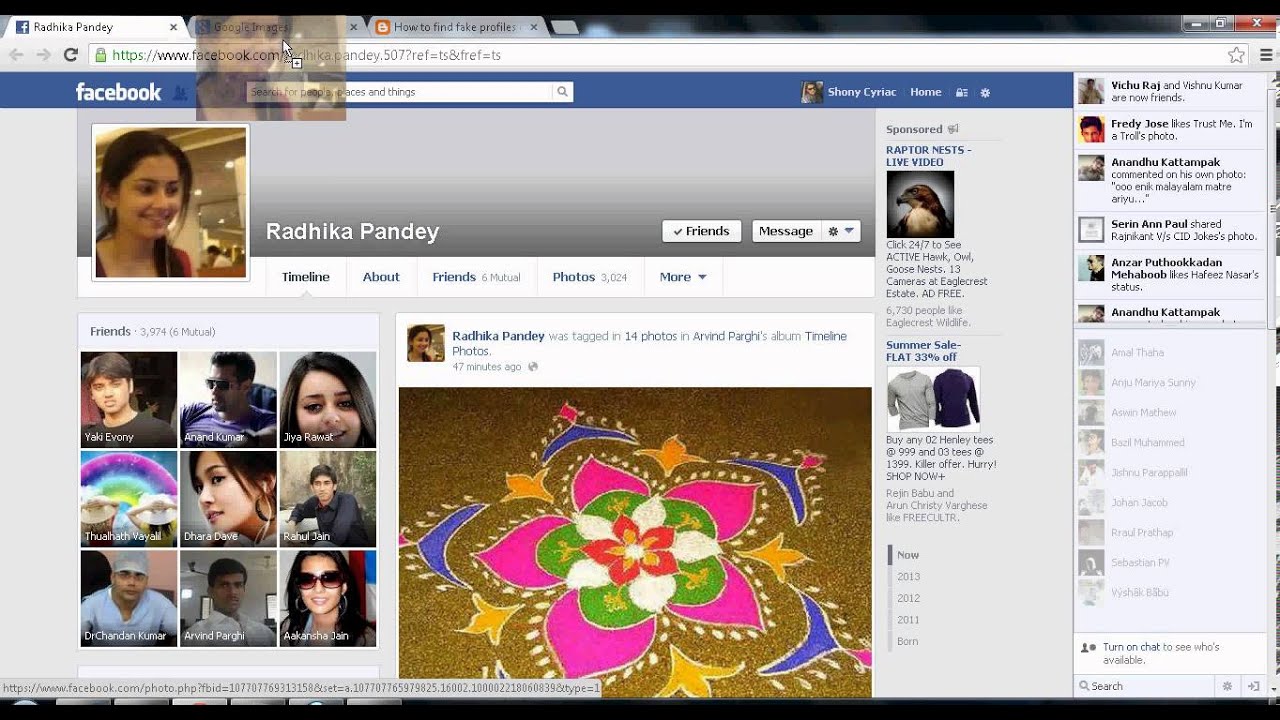
Task: Jump to 2013 on timeline navigator
Action: 908,577
